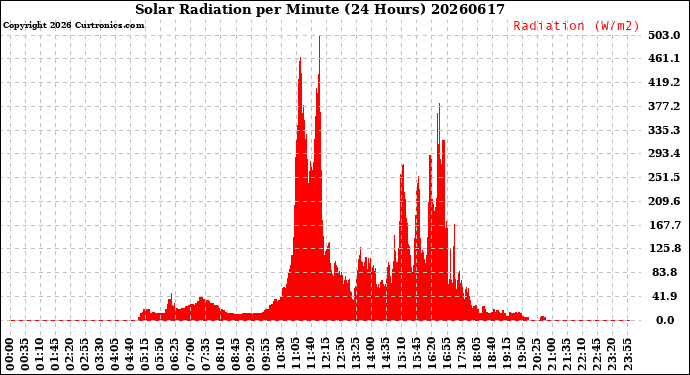The height and width of the screenshot is (375, 690).
Task: Click the 23:55 time axis label
Action: [627, 355]
